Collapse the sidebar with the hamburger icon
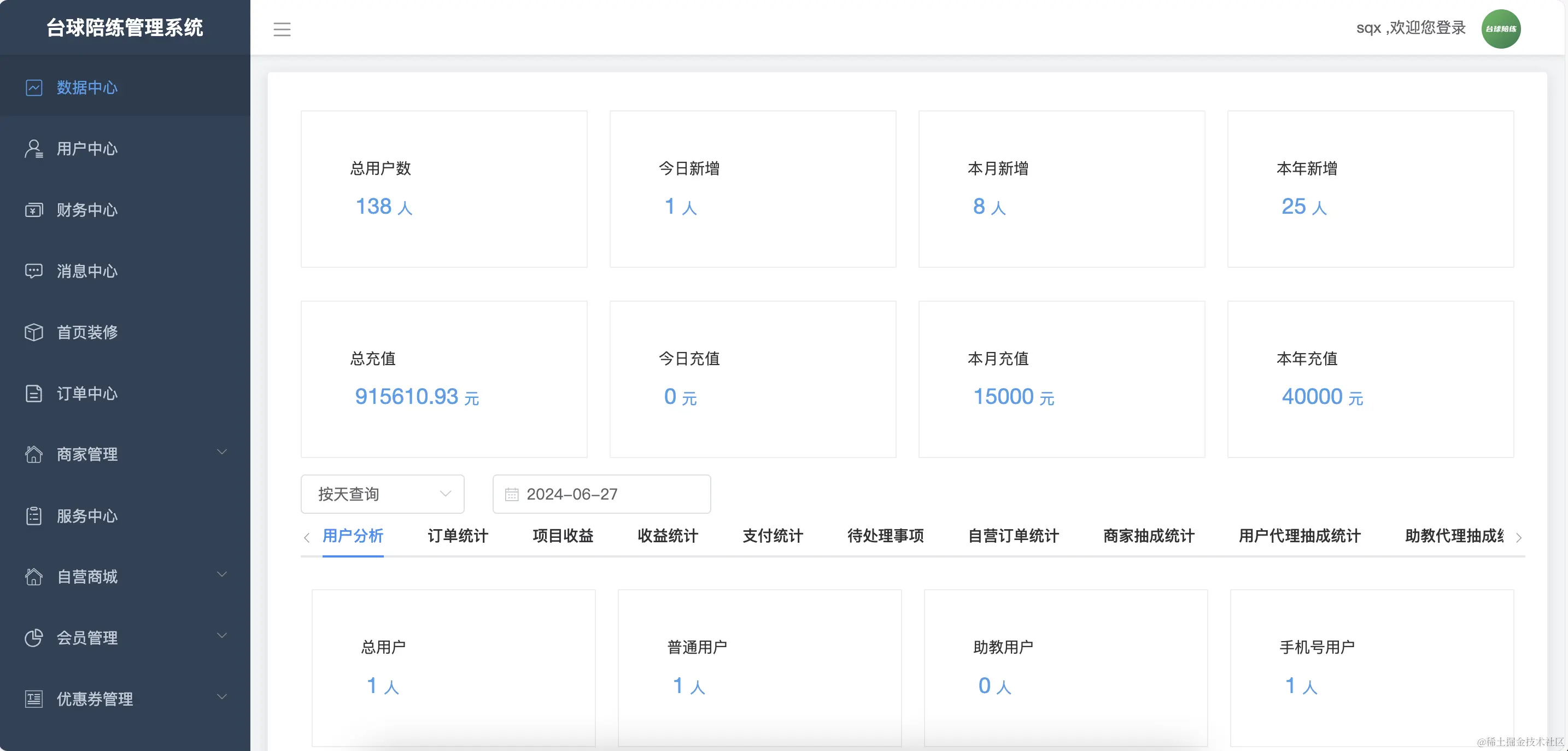 [x=282, y=28]
